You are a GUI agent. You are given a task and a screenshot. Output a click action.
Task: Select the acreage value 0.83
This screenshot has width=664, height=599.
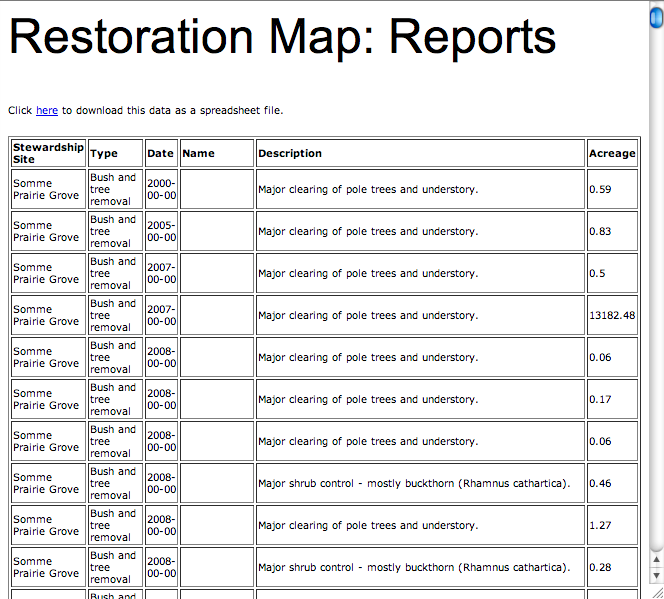click(x=600, y=231)
